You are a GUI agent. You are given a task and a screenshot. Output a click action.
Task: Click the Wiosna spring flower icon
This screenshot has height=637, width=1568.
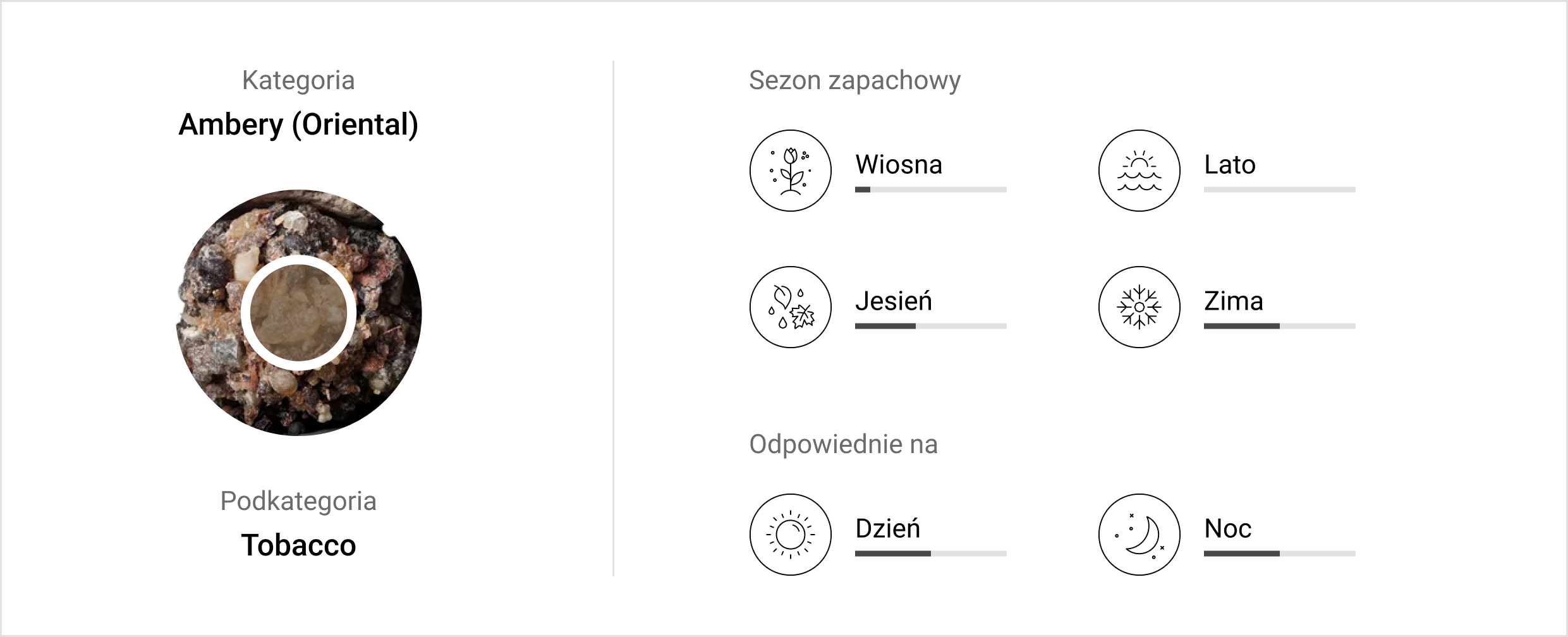(x=790, y=171)
